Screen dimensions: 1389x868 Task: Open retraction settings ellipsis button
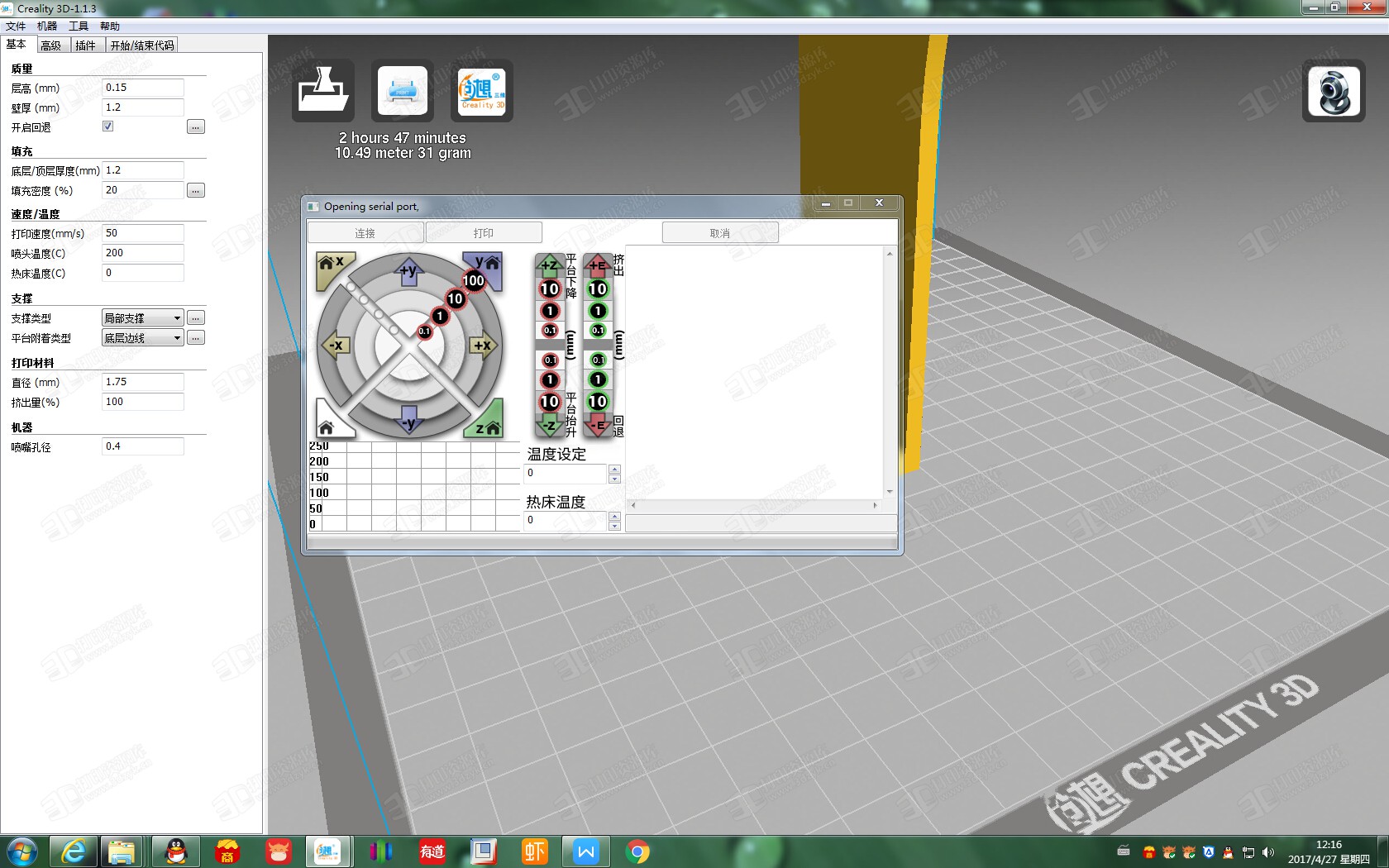pyautogui.click(x=196, y=127)
